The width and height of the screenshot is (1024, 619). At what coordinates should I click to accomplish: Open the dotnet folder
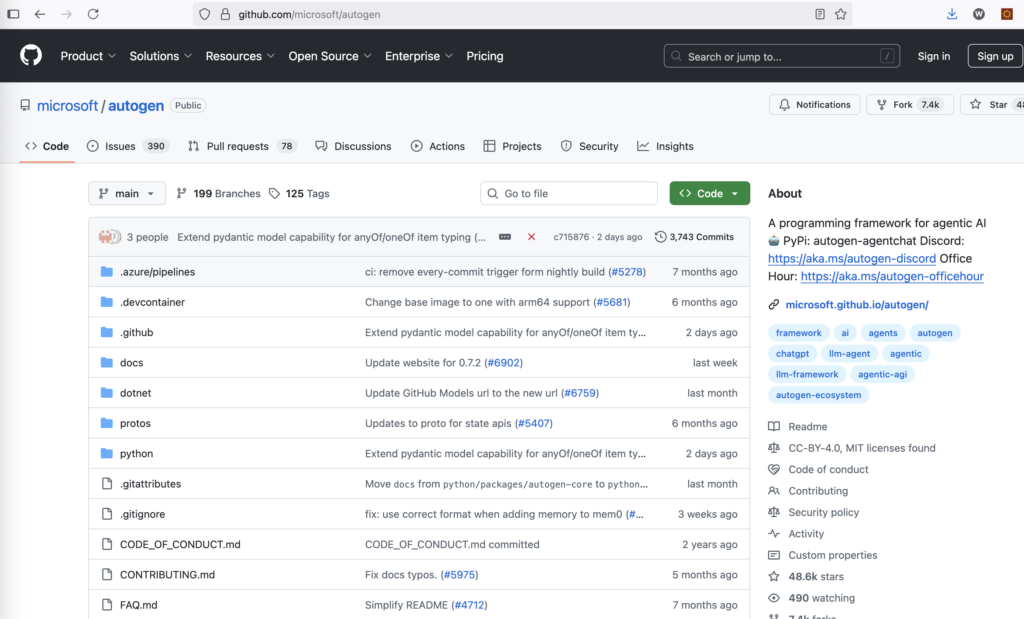click(135, 393)
